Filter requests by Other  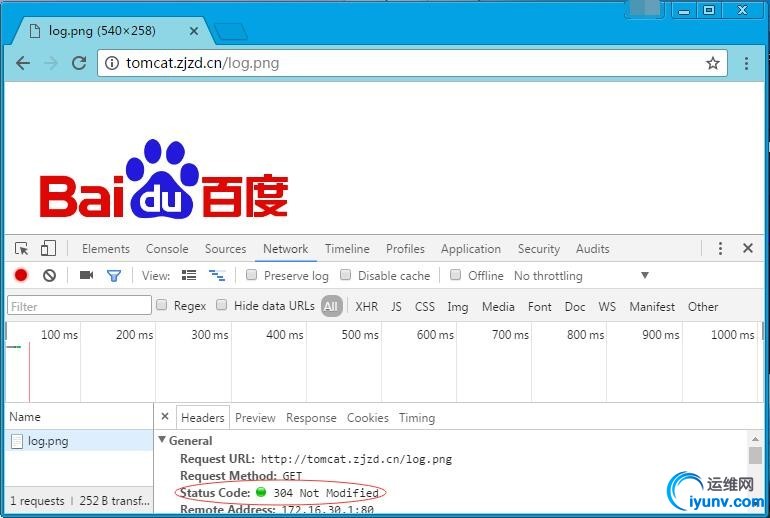(703, 306)
